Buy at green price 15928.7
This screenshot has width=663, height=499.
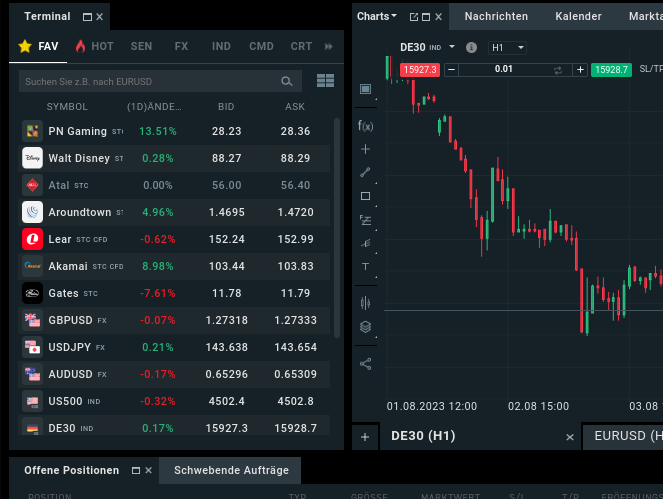pos(611,70)
